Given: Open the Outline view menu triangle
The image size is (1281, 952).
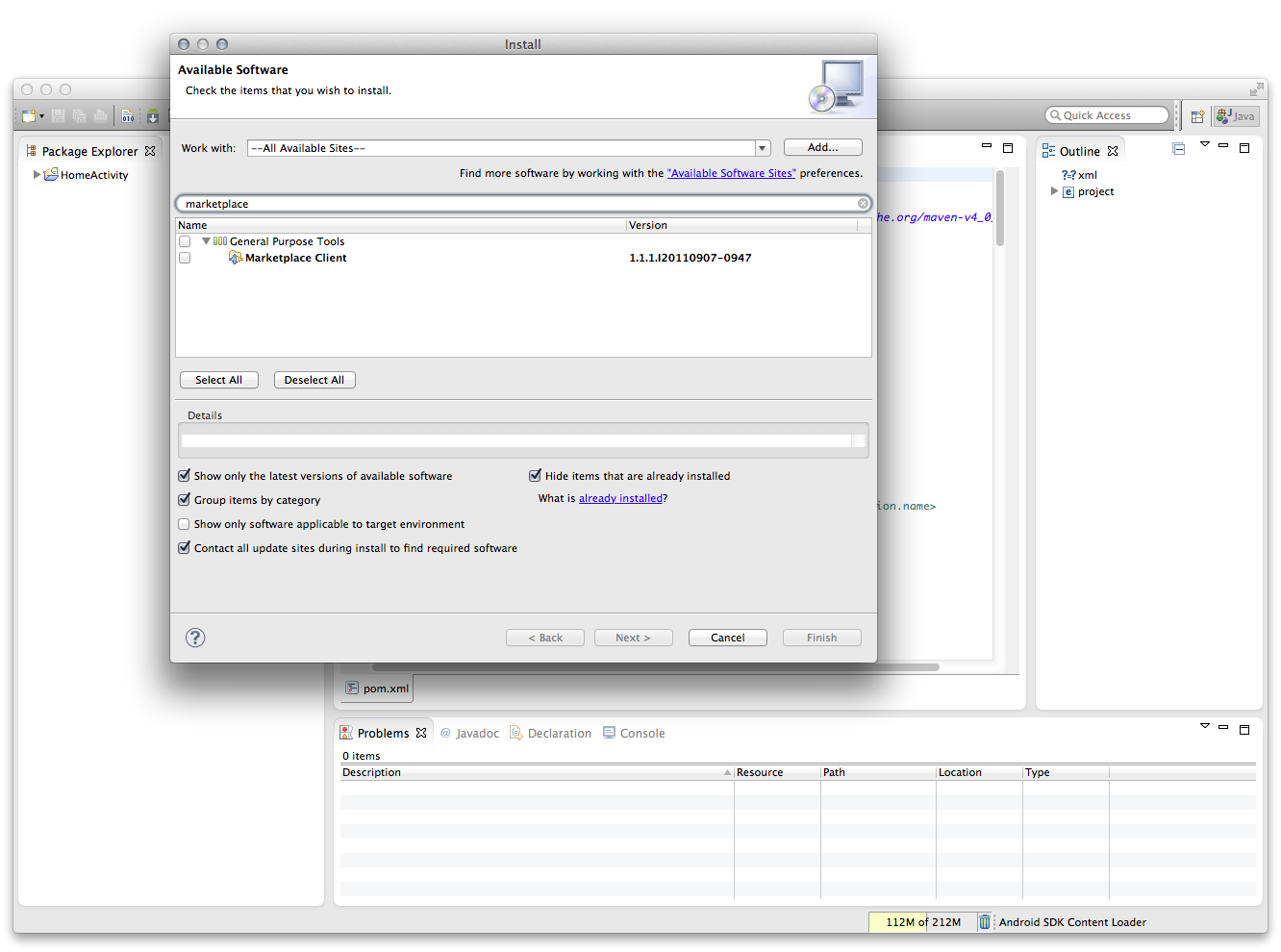Looking at the screenshot, I should coord(1204,144).
